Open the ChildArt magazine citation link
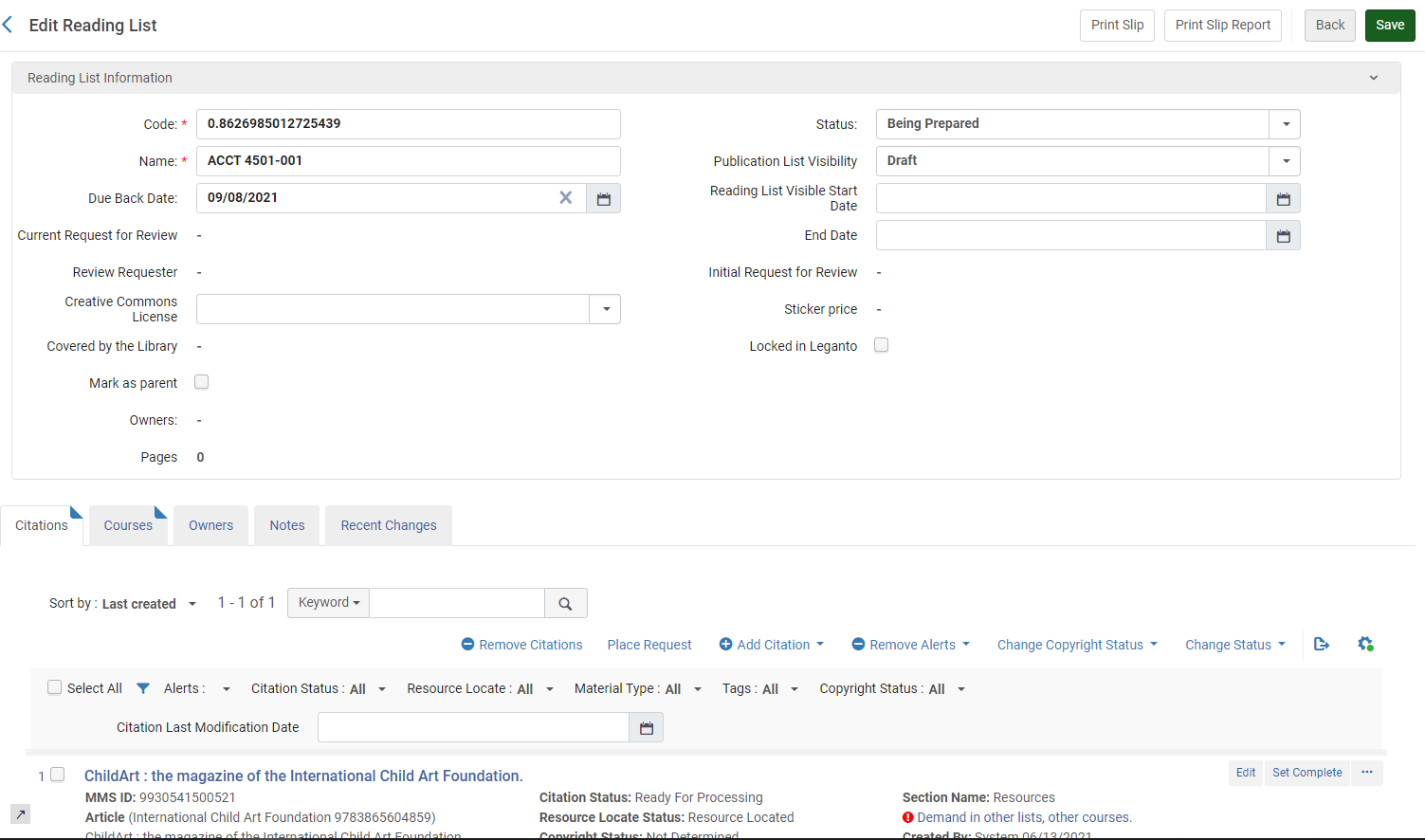This screenshot has width=1425, height=840. coord(303,776)
